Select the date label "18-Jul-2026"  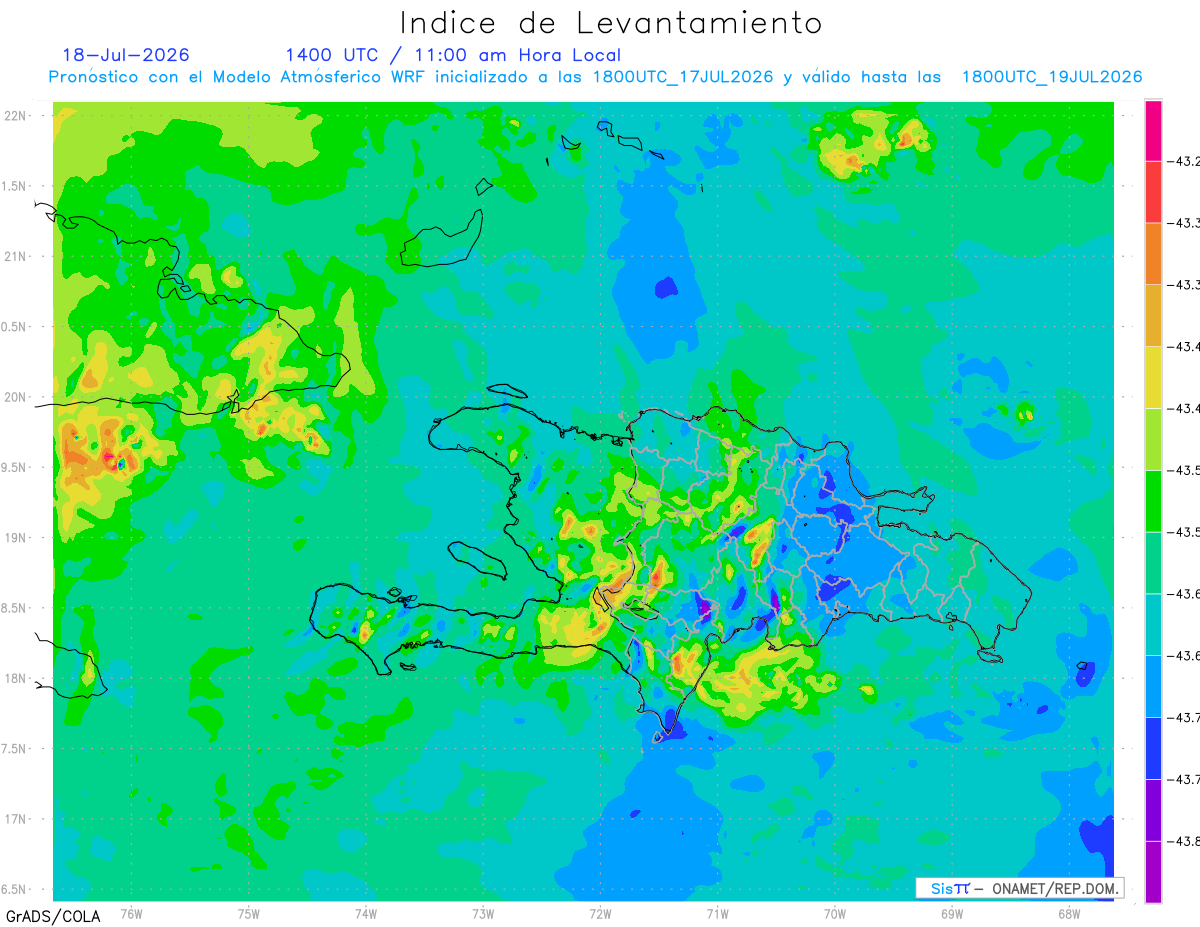126,55
